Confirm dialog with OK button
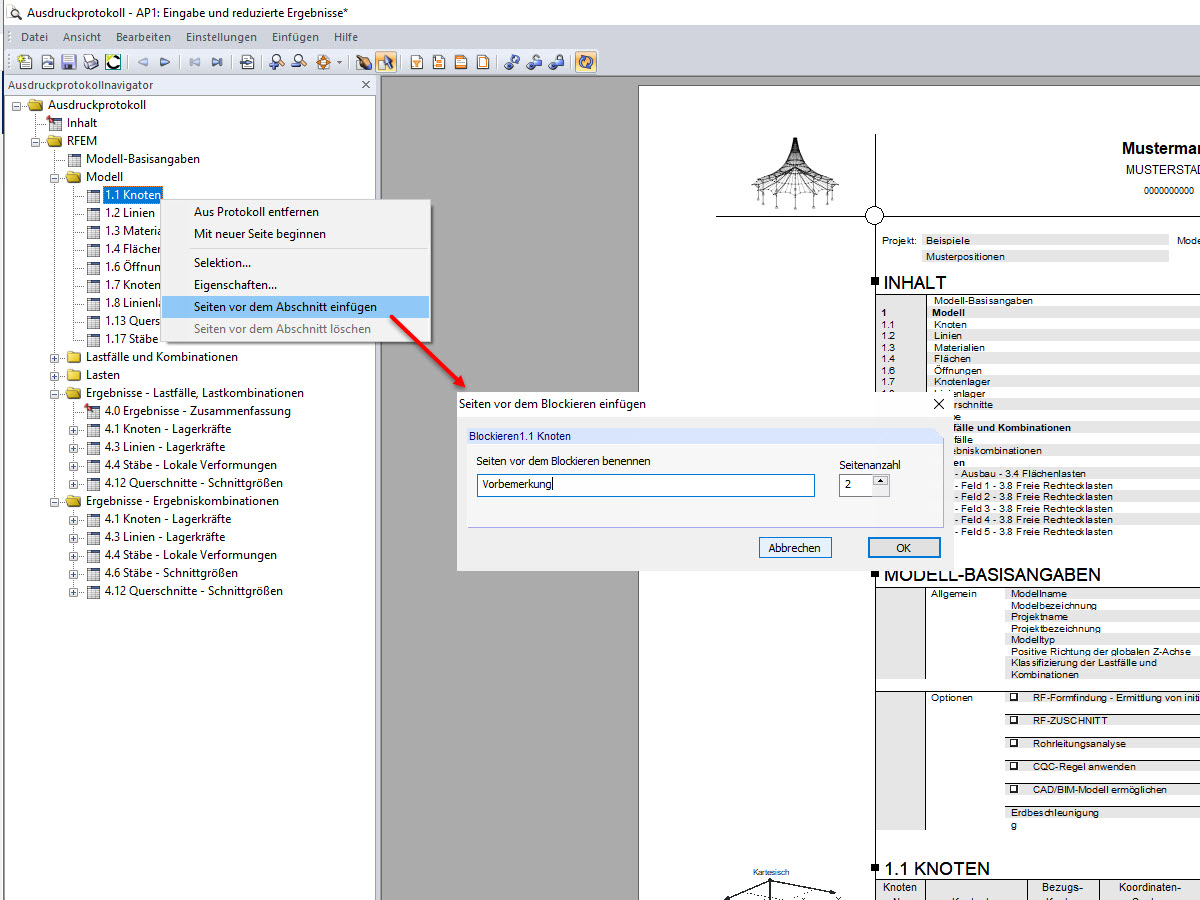Viewport: 1200px width, 900px height. [904, 548]
